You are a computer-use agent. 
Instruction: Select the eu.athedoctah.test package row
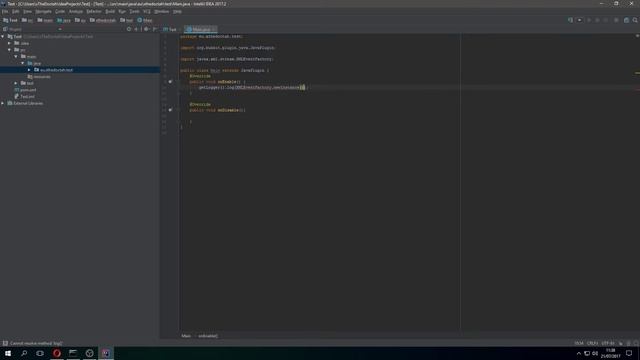point(80,70)
